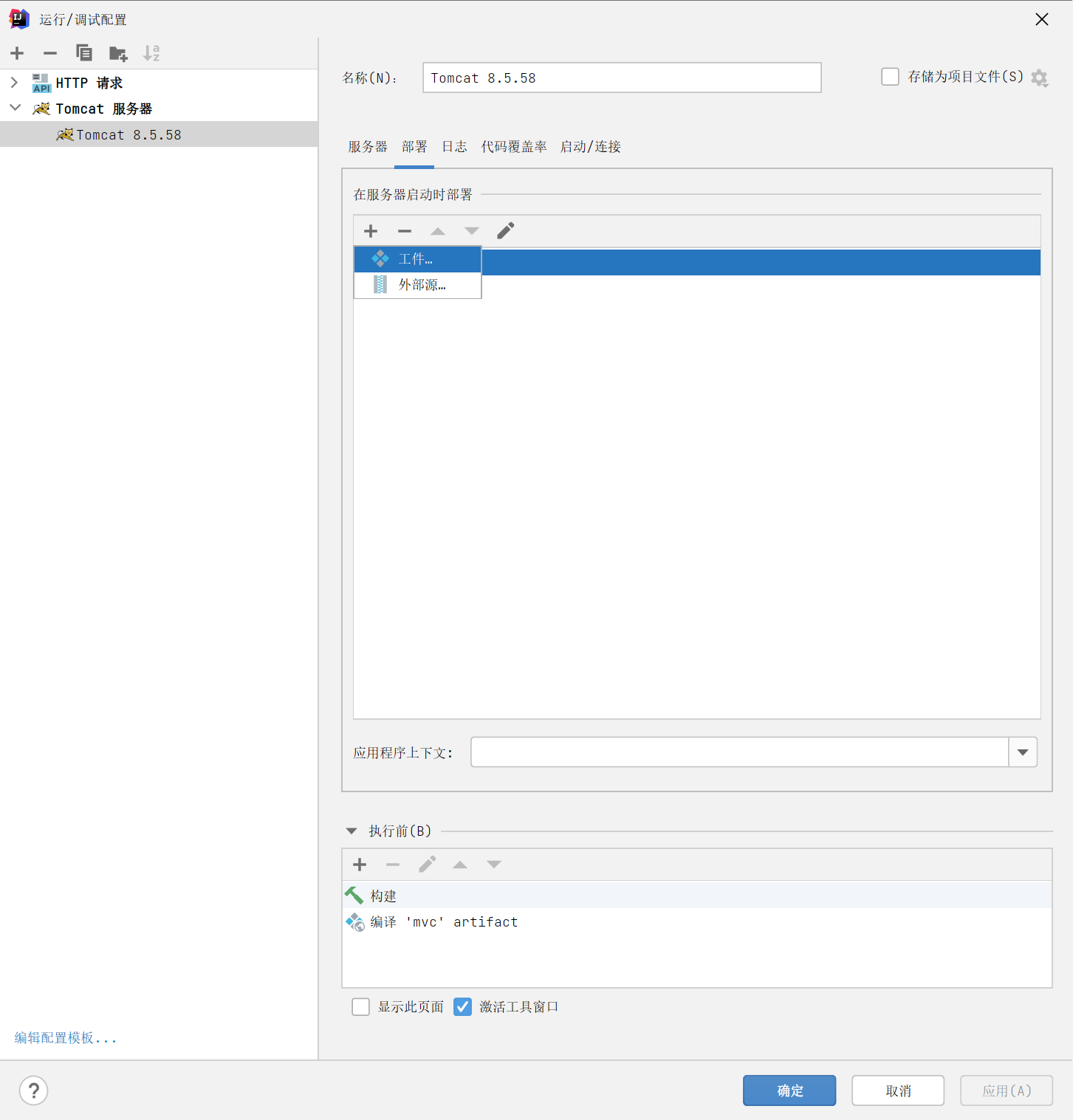Uncheck 激活工具窗口 checkbox
This screenshot has height=1120, width=1073.
pos(463,1007)
